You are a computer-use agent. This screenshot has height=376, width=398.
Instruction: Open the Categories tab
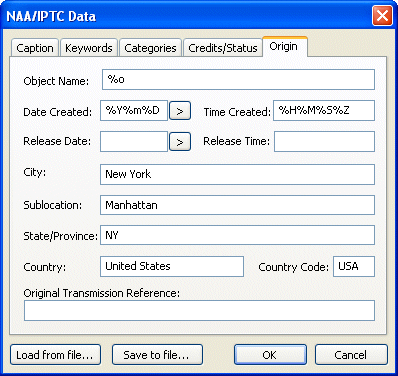[x=150, y=48]
